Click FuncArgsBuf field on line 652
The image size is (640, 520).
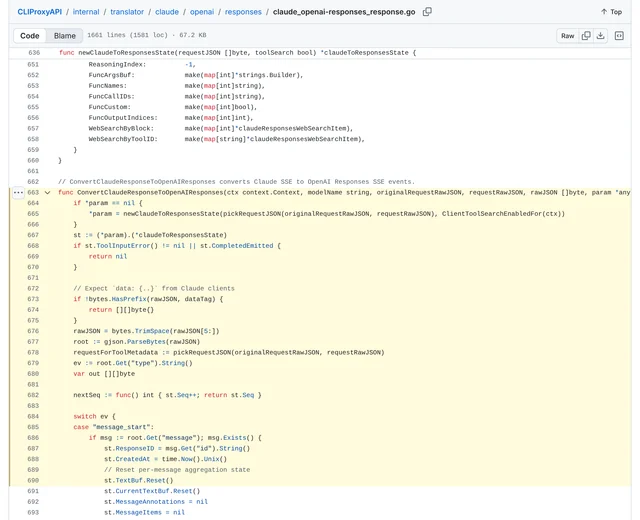(x=110, y=75)
